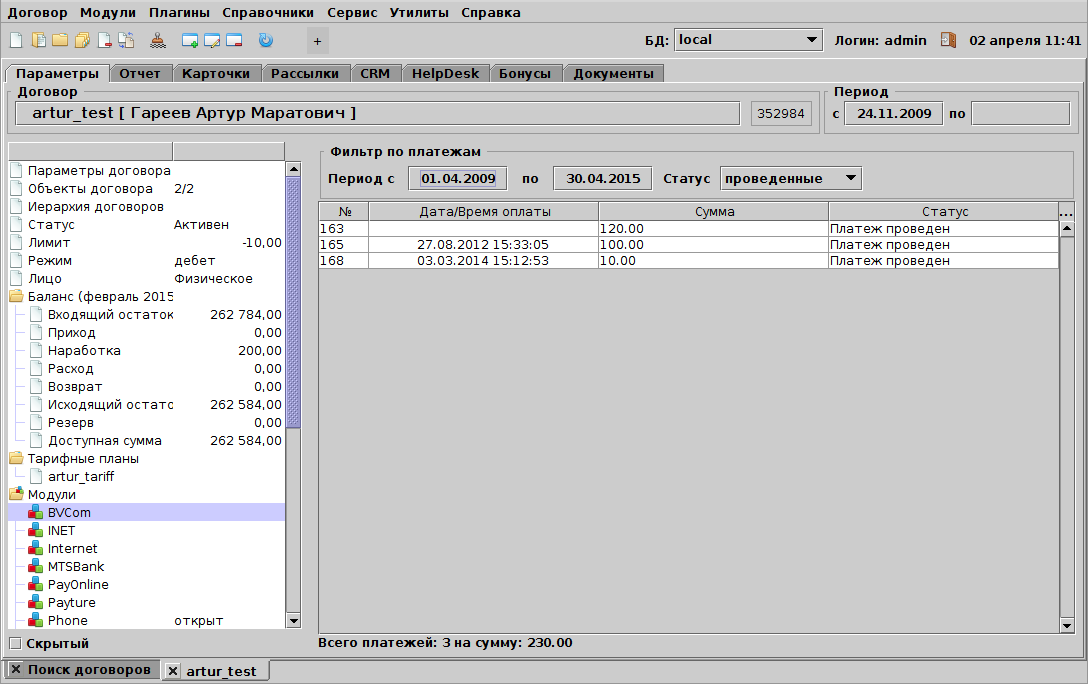Viewport: 1088px width, 684px height.
Task: Open the folder icon on the toolbar
Action: point(60,40)
